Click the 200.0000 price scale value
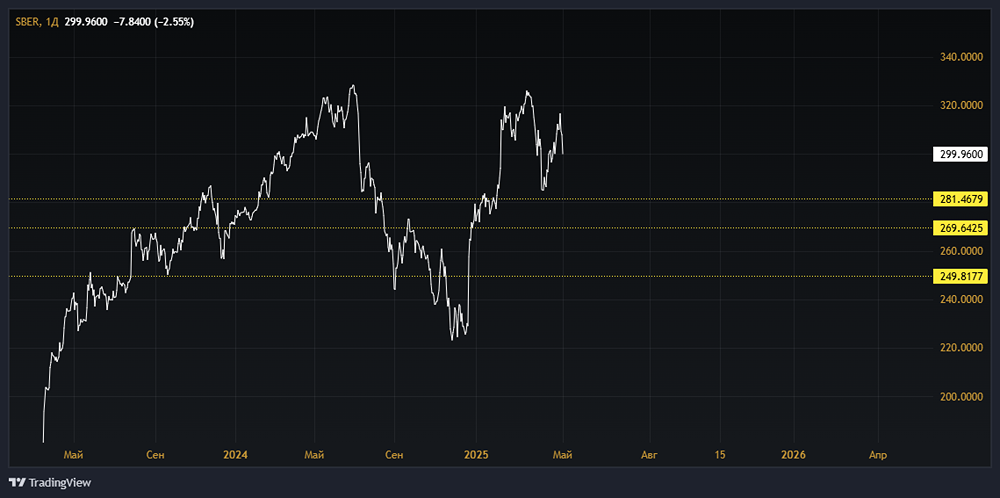This screenshot has width=1000, height=498. tap(959, 397)
